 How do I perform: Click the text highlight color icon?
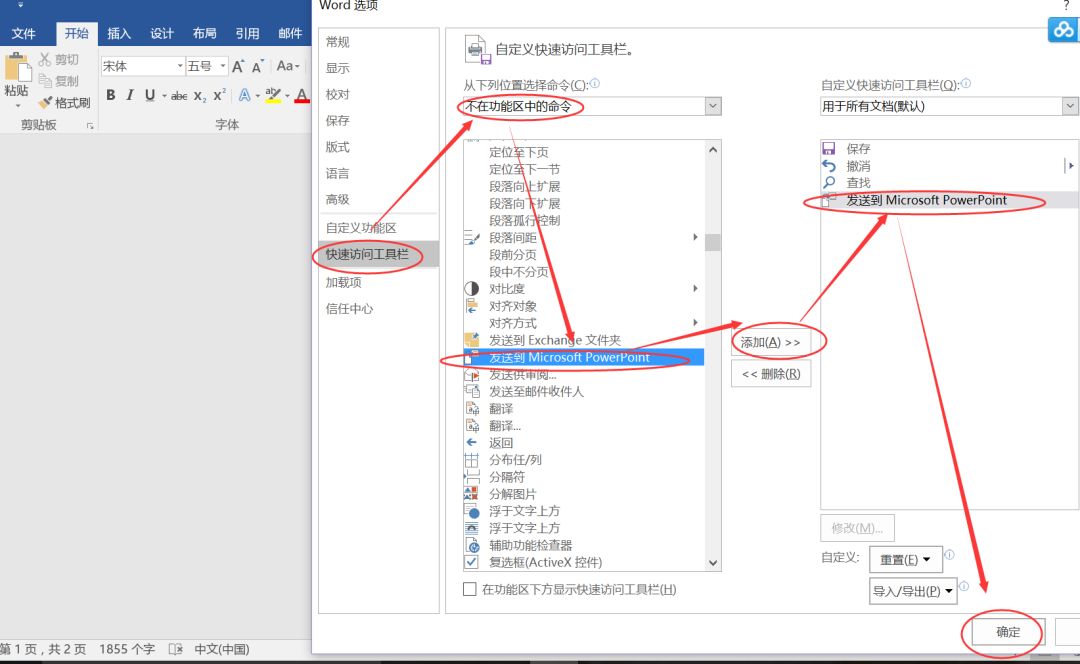(x=273, y=95)
